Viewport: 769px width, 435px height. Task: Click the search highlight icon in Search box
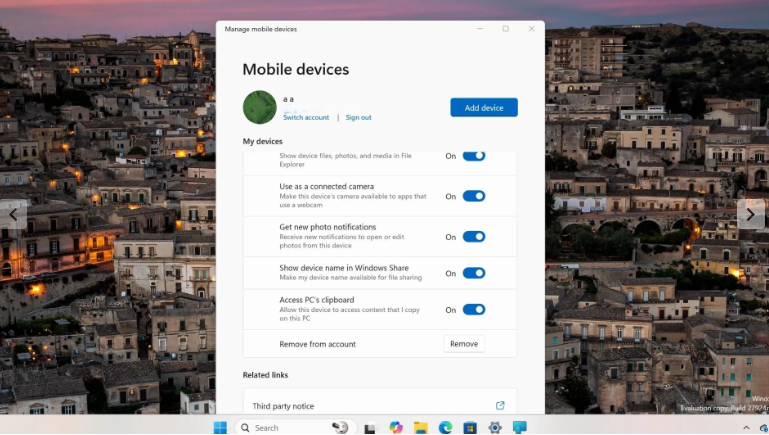point(340,428)
